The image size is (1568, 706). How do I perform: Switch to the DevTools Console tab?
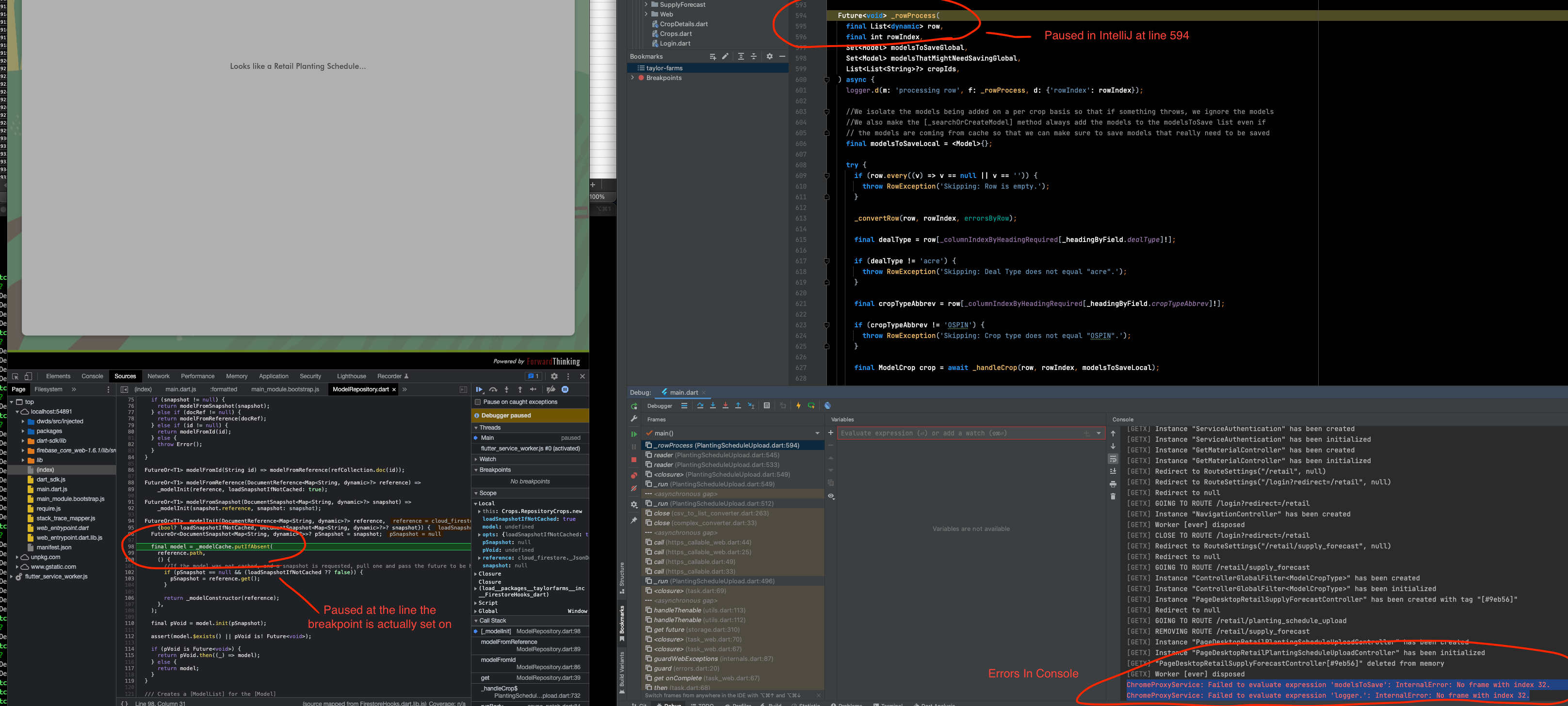pyautogui.click(x=93, y=376)
